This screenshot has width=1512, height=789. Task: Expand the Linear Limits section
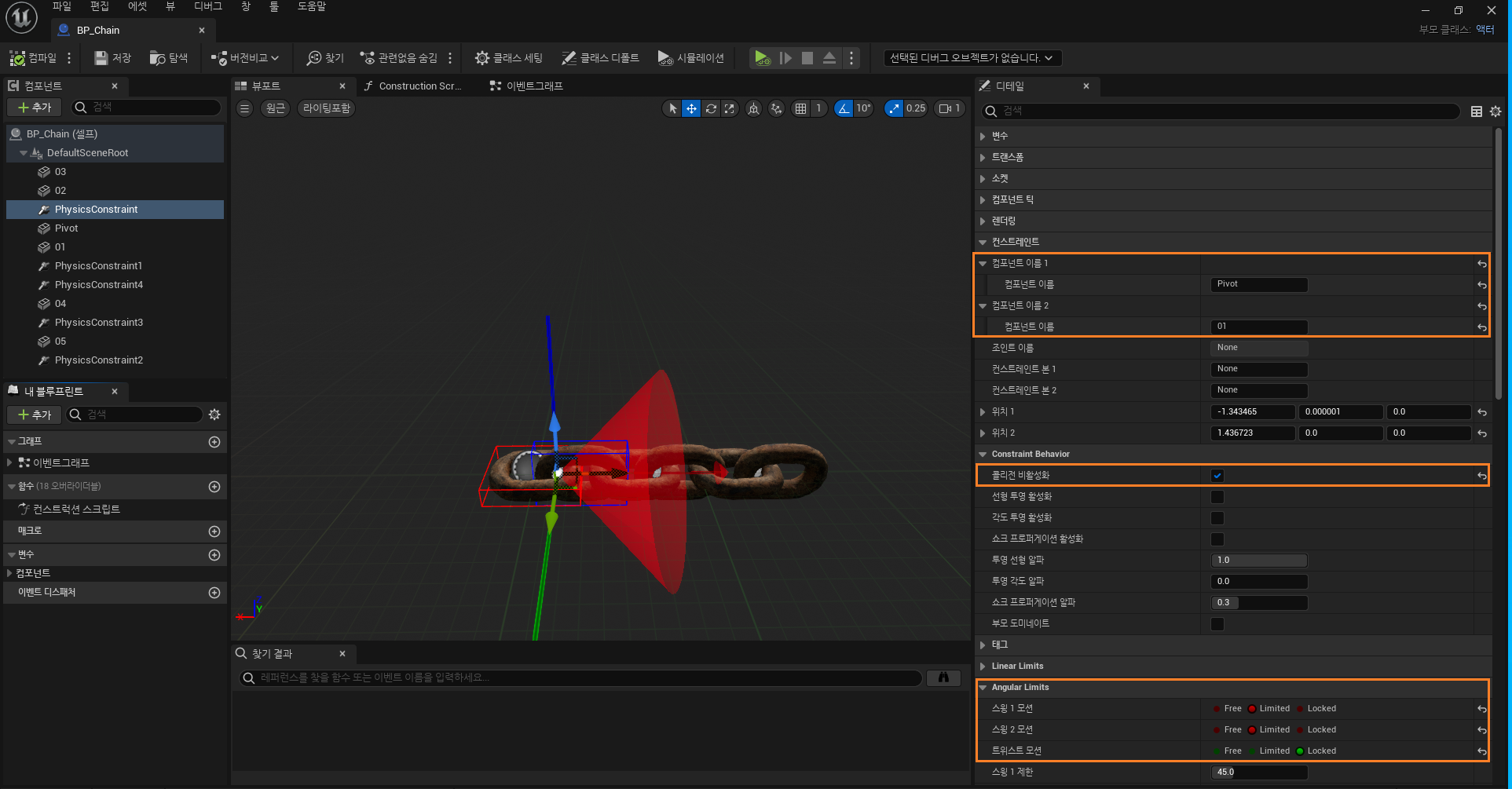983,667
